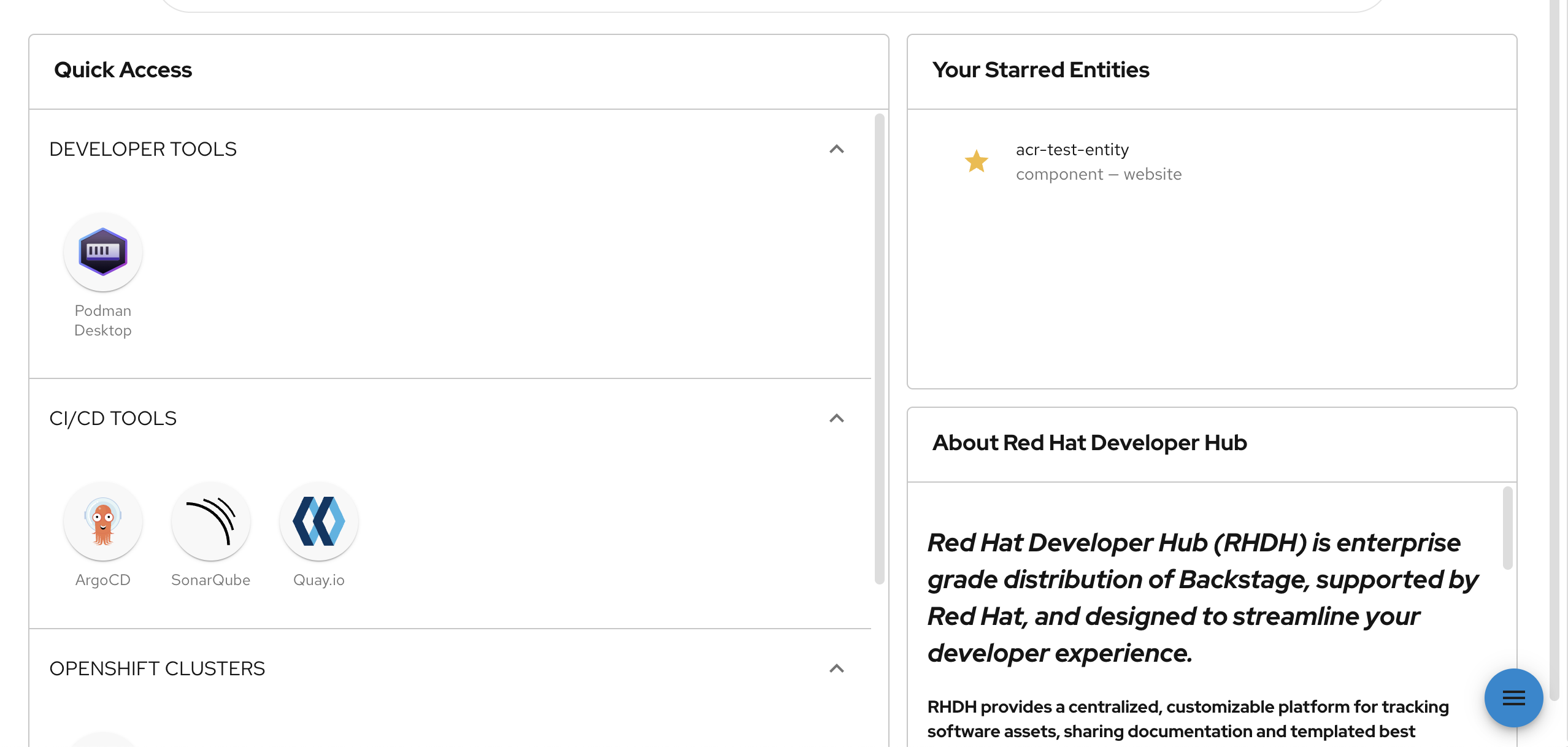Open the ArgoCD octopus icon
1568x747 pixels.
[x=103, y=521]
